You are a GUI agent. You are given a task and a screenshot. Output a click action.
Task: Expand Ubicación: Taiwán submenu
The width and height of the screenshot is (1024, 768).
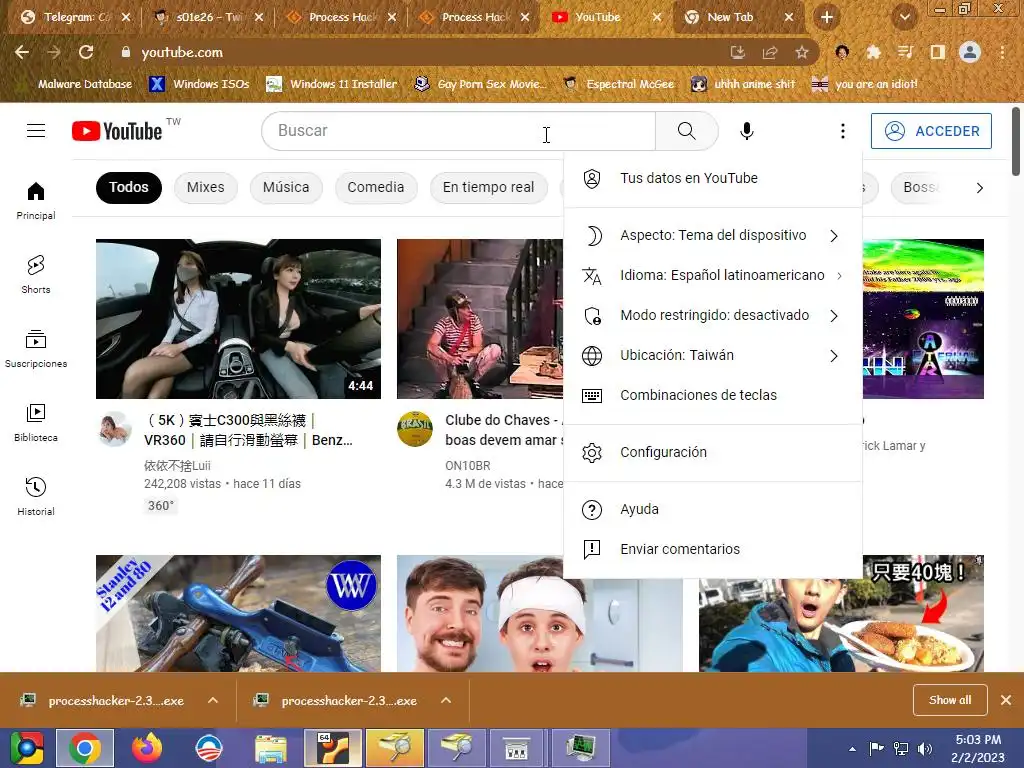[712, 355]
